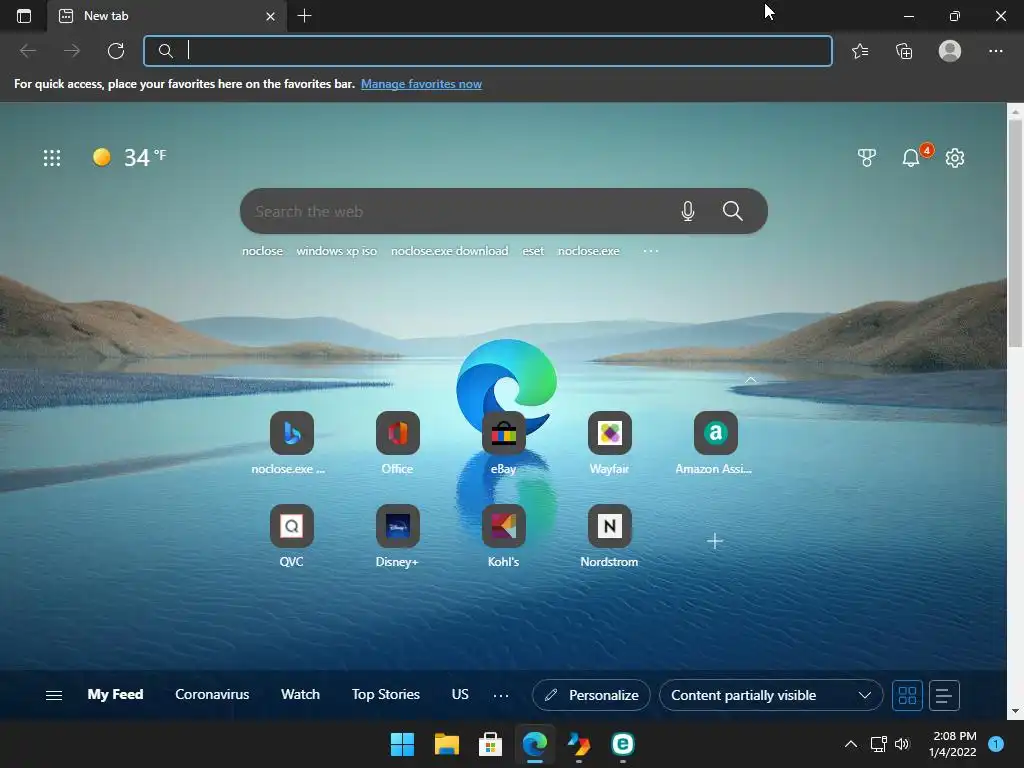Open the profile avatar
This screenshot has height=768, width=1024.
pyautogui.click(x=950, y=51)
